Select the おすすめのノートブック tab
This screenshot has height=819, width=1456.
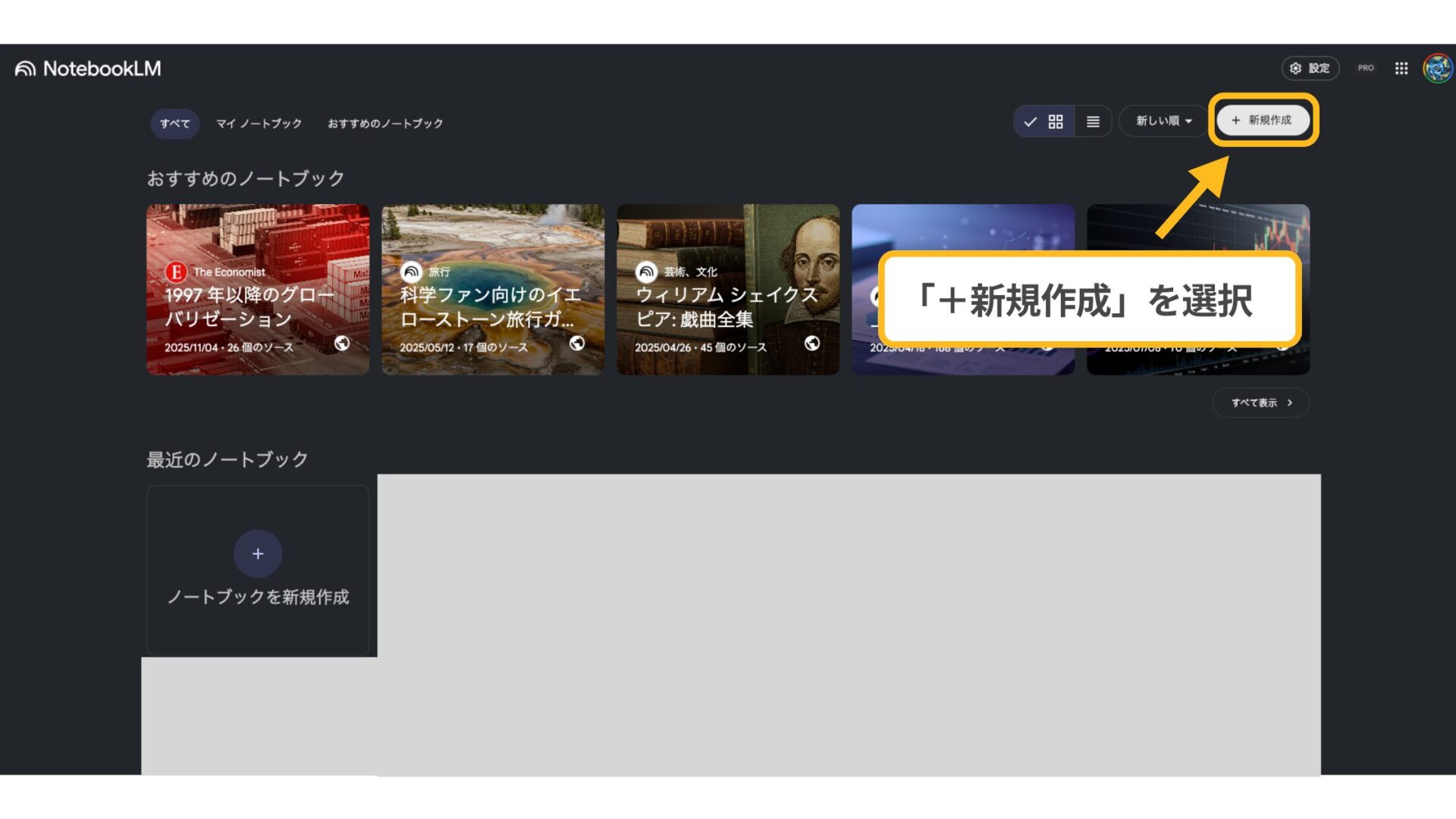click(x=385, y=123)
